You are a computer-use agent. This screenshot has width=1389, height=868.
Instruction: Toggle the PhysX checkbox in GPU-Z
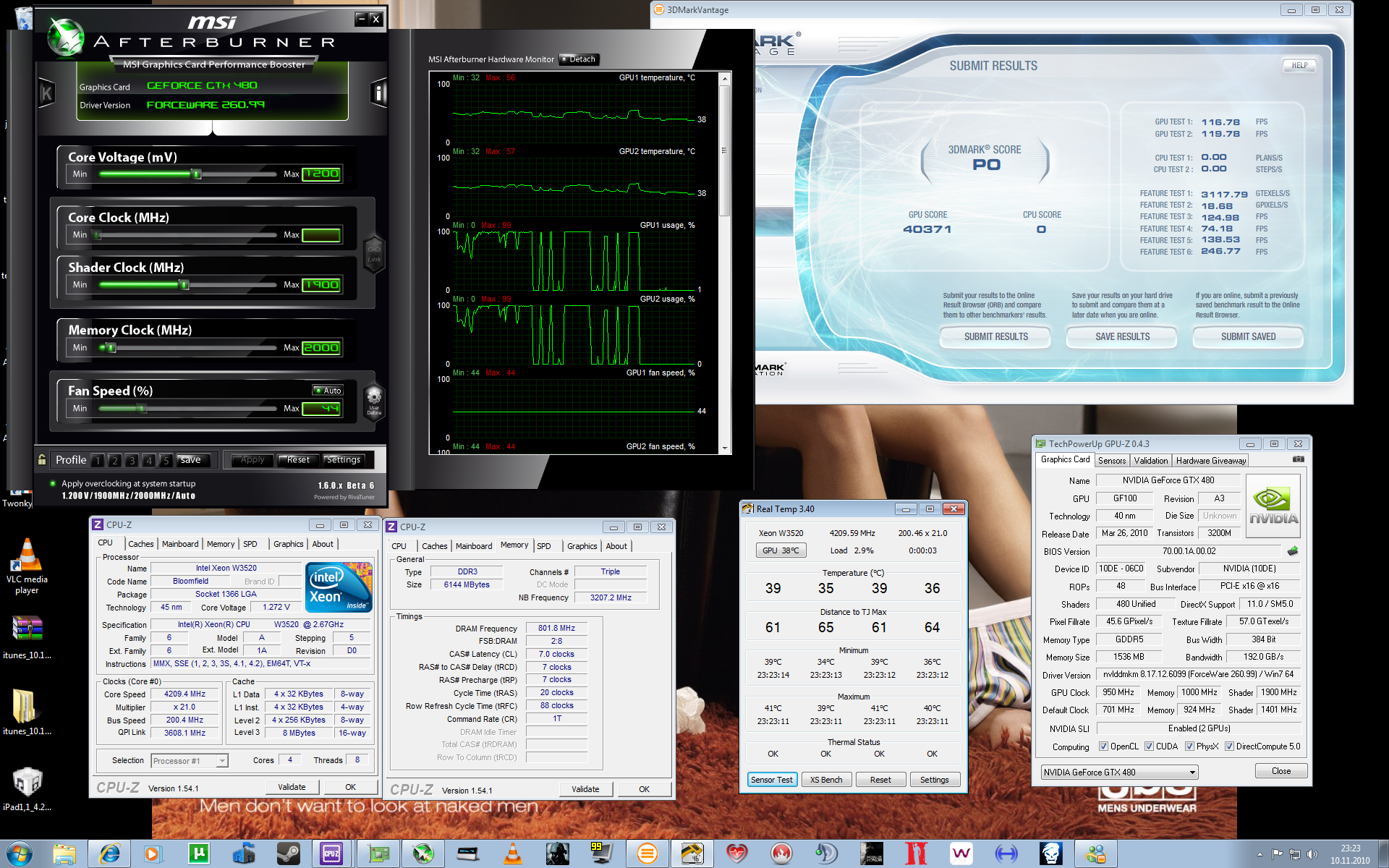[x=1189, y=746]
